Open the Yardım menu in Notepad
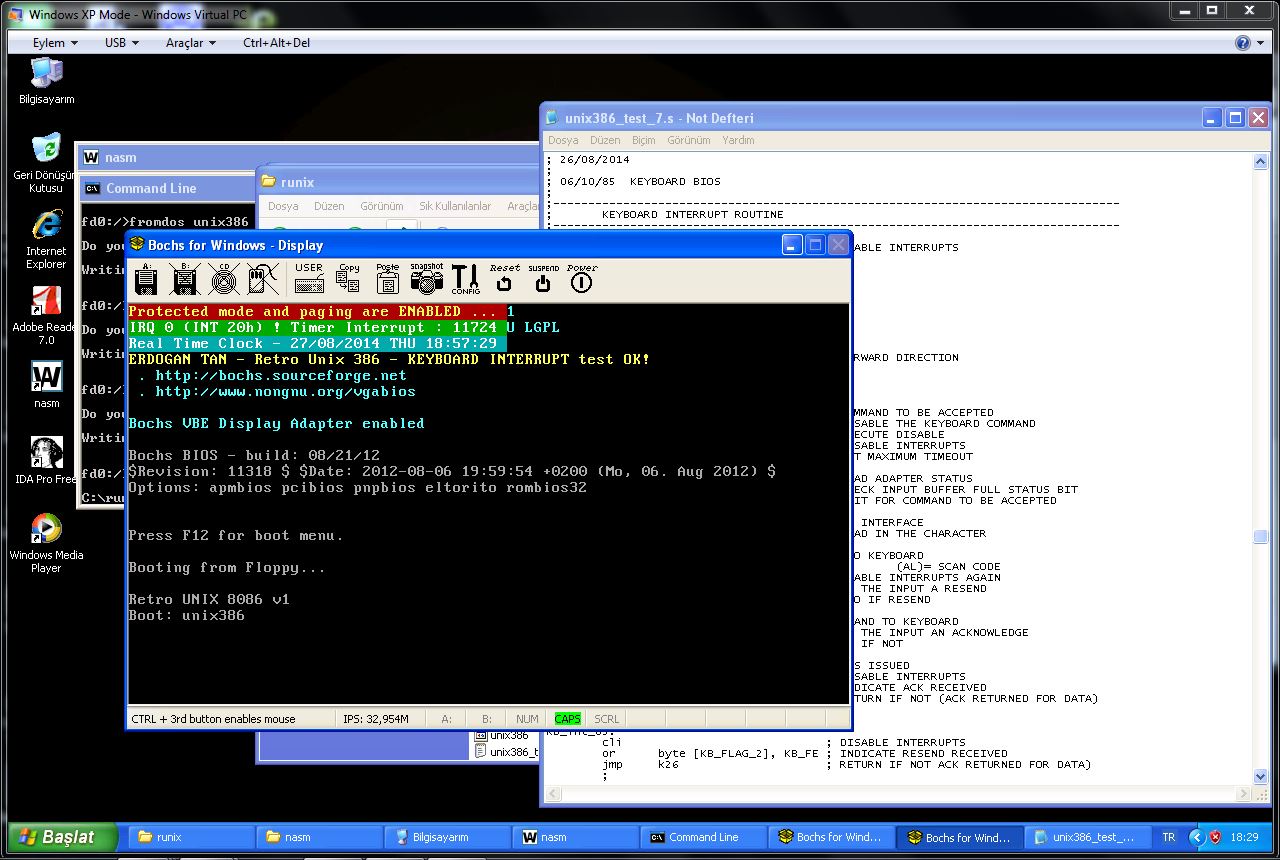The width and height of the screenshot is (1280, 860). [x=738, y=141]
